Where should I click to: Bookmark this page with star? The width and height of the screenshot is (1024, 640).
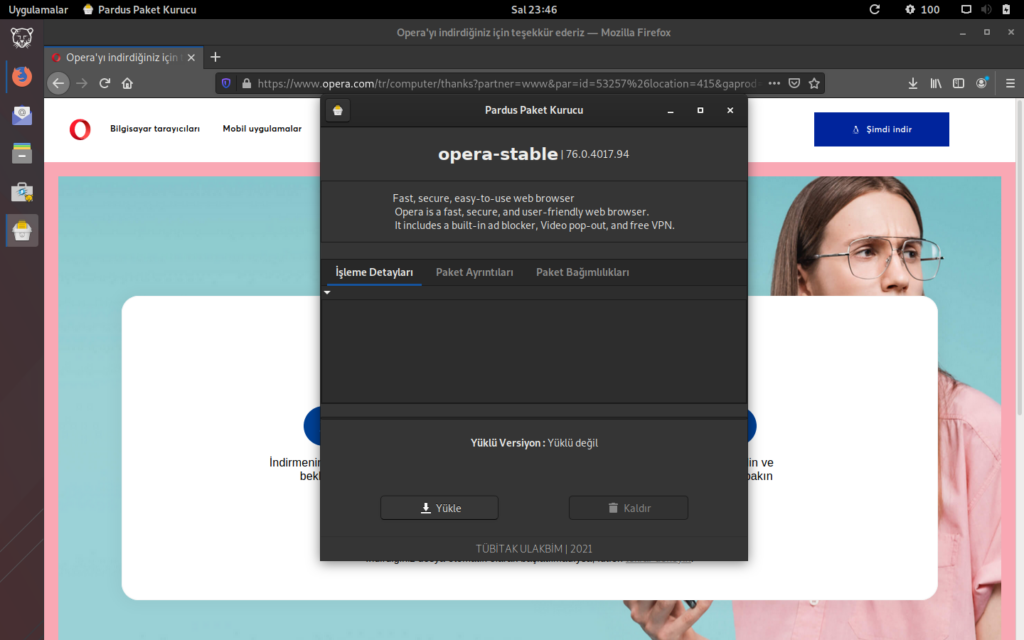pos(814,84)
